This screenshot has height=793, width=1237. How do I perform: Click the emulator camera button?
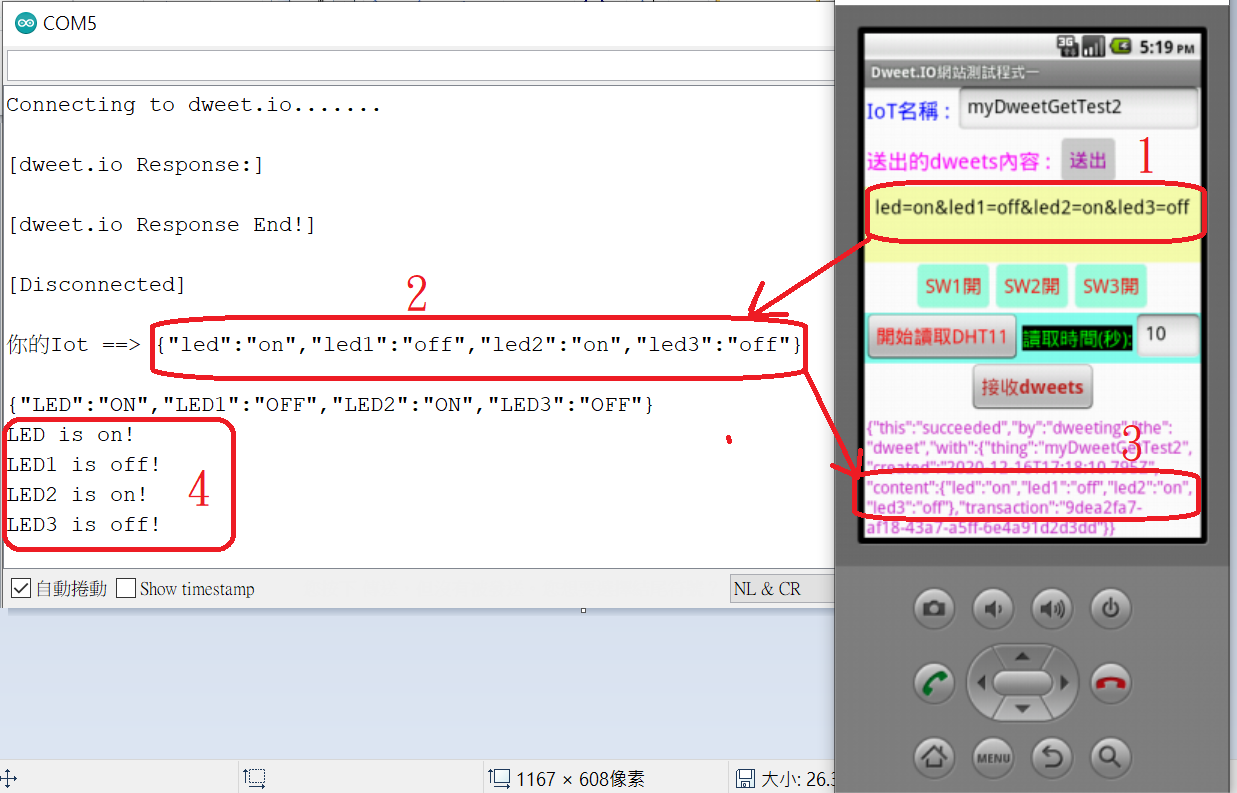click(934, 607)
